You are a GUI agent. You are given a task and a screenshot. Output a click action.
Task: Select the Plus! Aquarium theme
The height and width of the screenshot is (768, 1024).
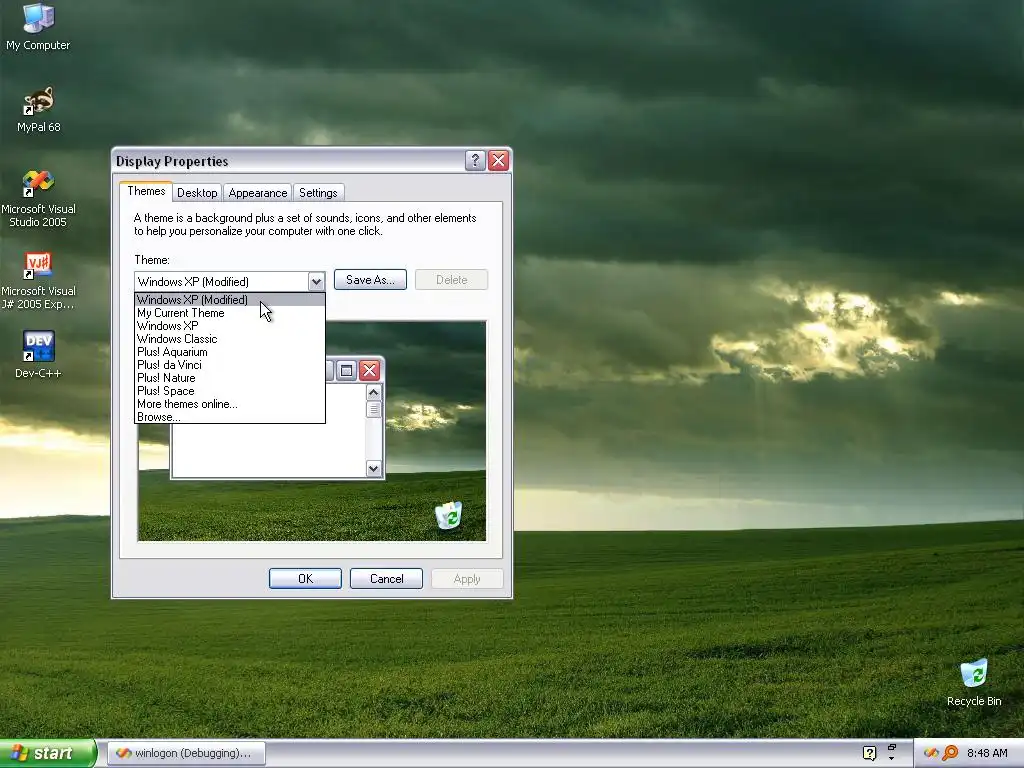229,352
